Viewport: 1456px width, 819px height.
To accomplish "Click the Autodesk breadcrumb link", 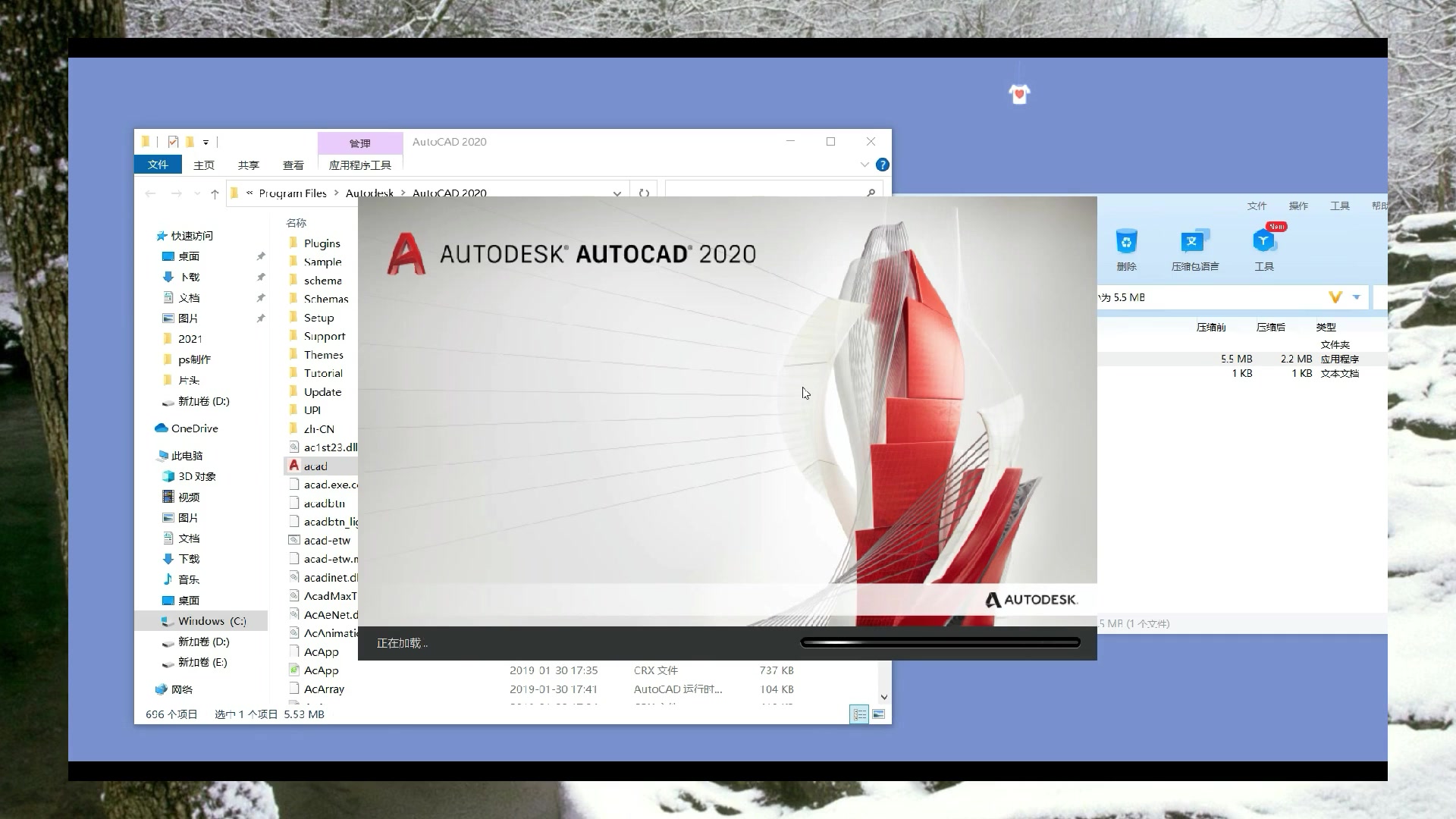I will 369,193.
